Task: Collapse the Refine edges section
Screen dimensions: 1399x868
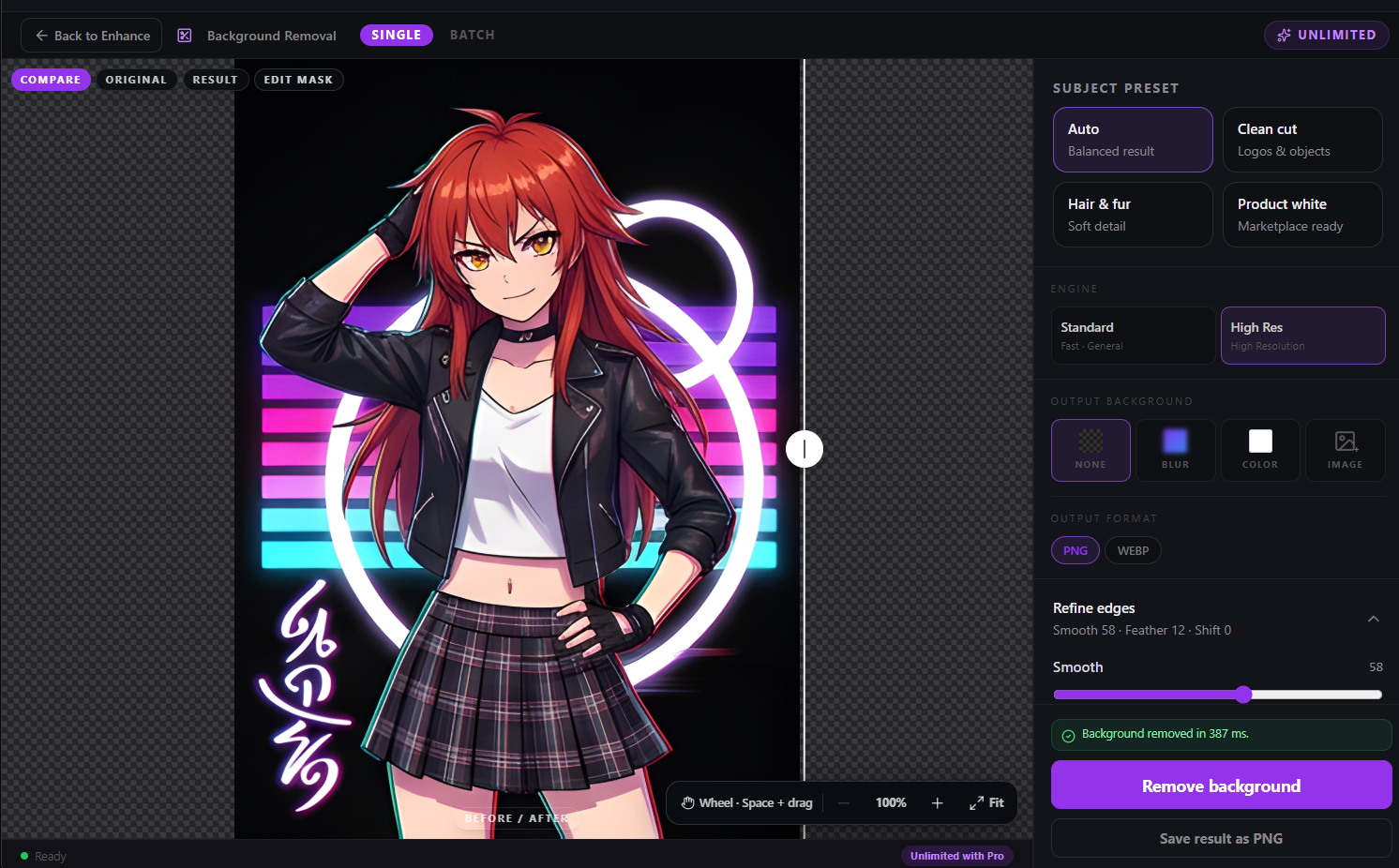Action: 1374,619
